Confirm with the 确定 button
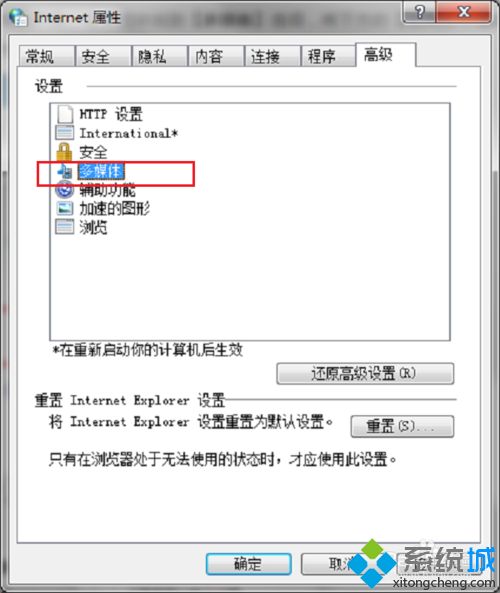Image resolution: width=500 pixels, height=593 pixels. coord(248,564)
